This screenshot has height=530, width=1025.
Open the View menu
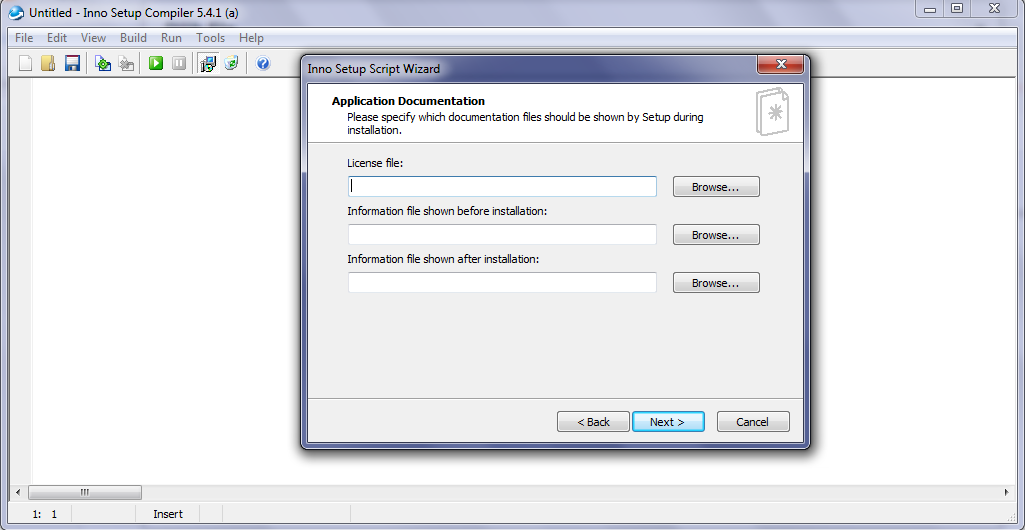click(93, 38)
